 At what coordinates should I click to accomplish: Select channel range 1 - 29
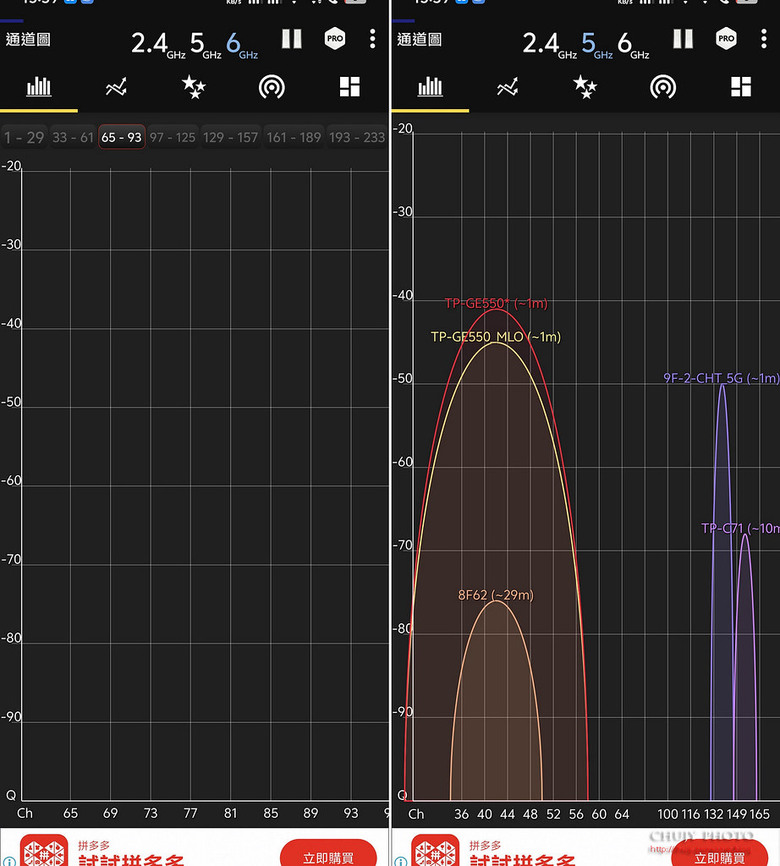coord(24,137)
